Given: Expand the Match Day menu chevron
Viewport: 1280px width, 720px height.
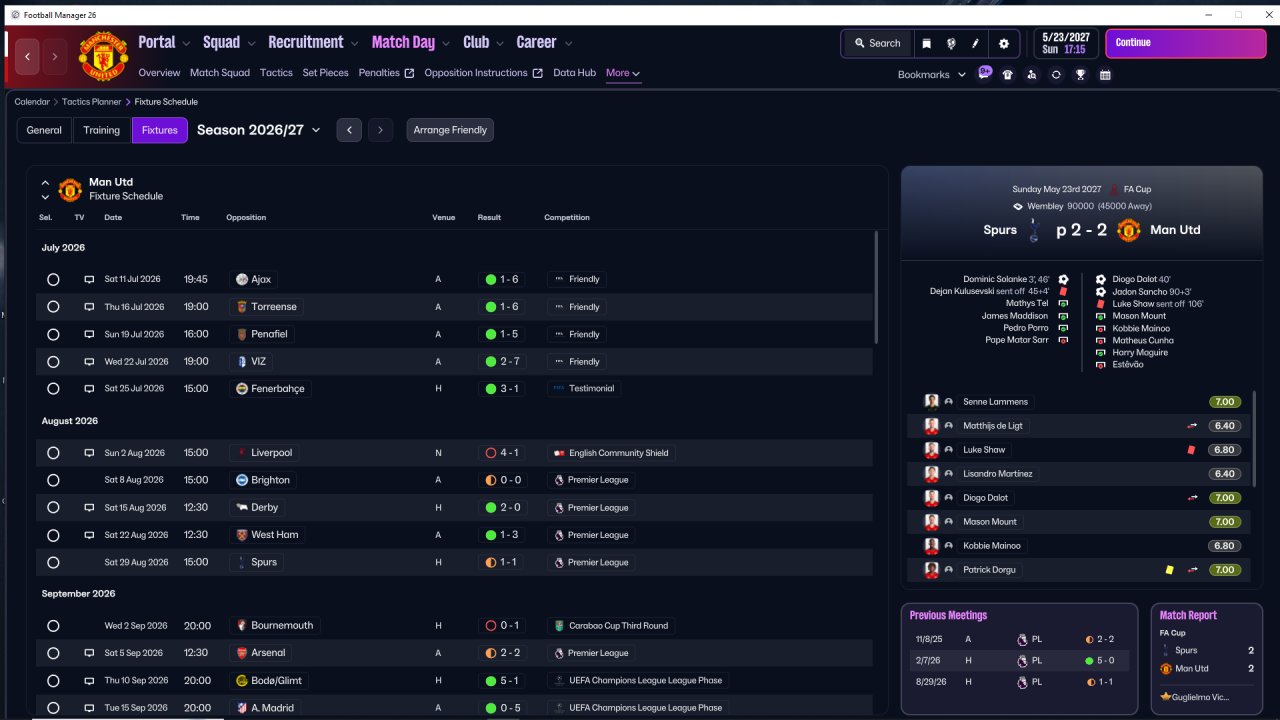Looking at the screenshot, I should pyautogui.click(x=446, y=43).
